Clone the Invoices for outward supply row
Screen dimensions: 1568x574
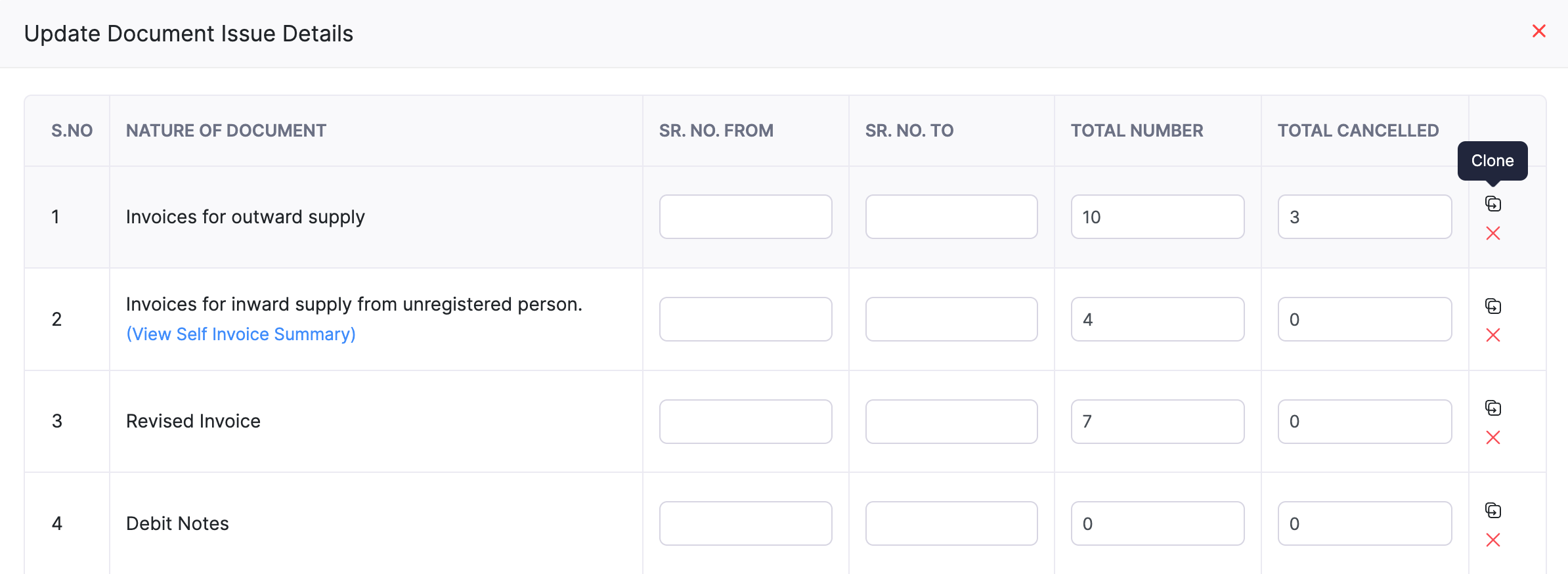[x=1493, y=204]
